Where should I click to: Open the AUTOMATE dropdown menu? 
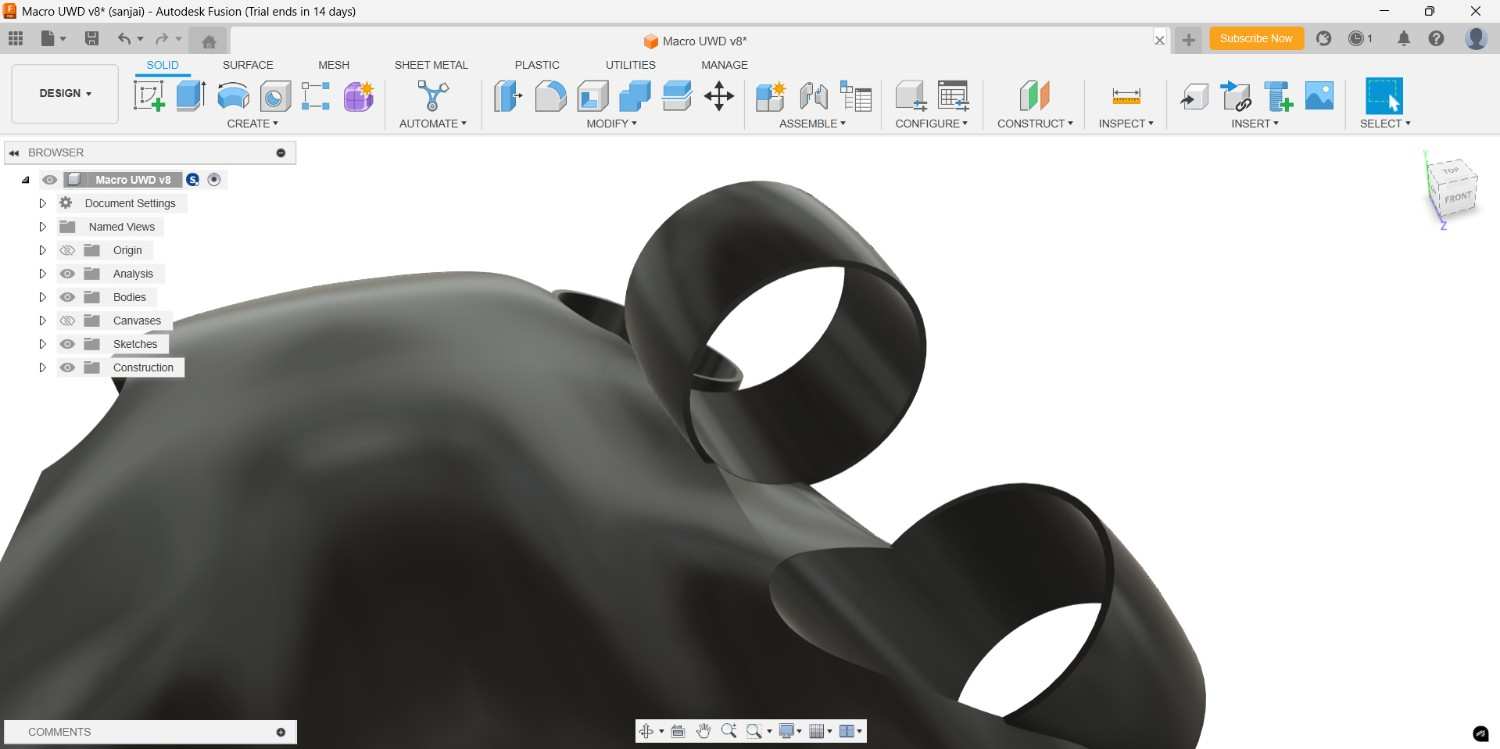[433, 124]
